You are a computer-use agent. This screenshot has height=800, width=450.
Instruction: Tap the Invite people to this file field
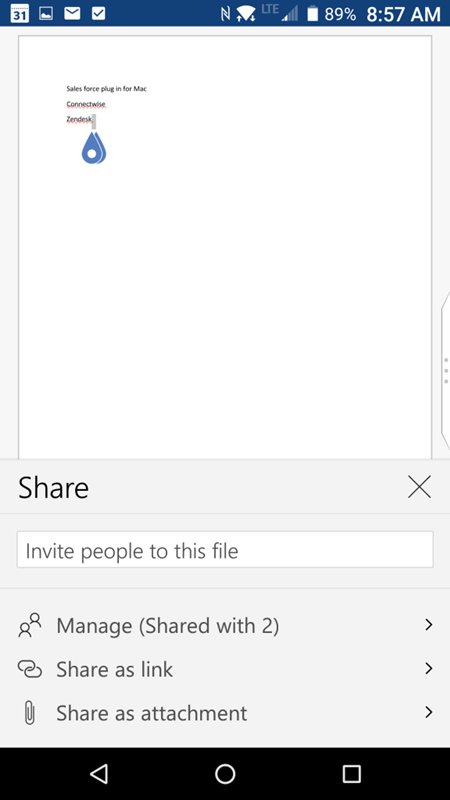225,549
